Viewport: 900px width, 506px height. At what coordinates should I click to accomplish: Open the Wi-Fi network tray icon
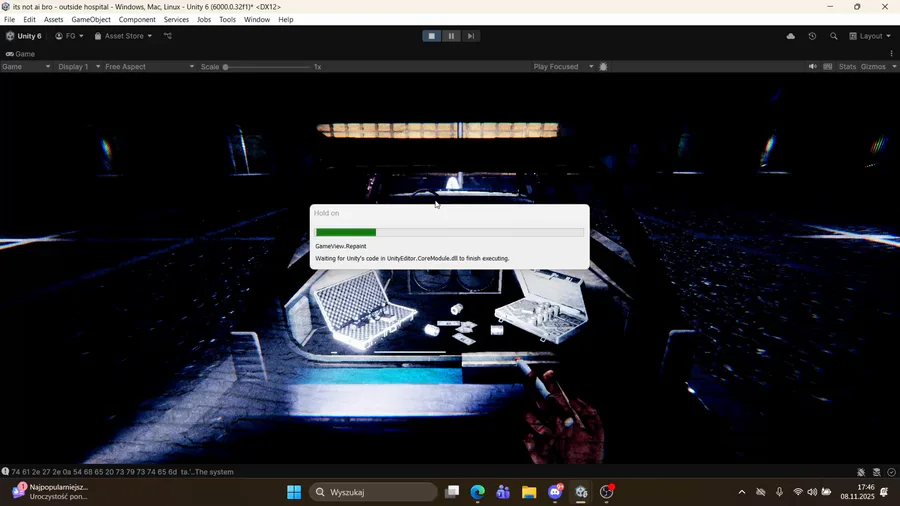pos(798,492)
